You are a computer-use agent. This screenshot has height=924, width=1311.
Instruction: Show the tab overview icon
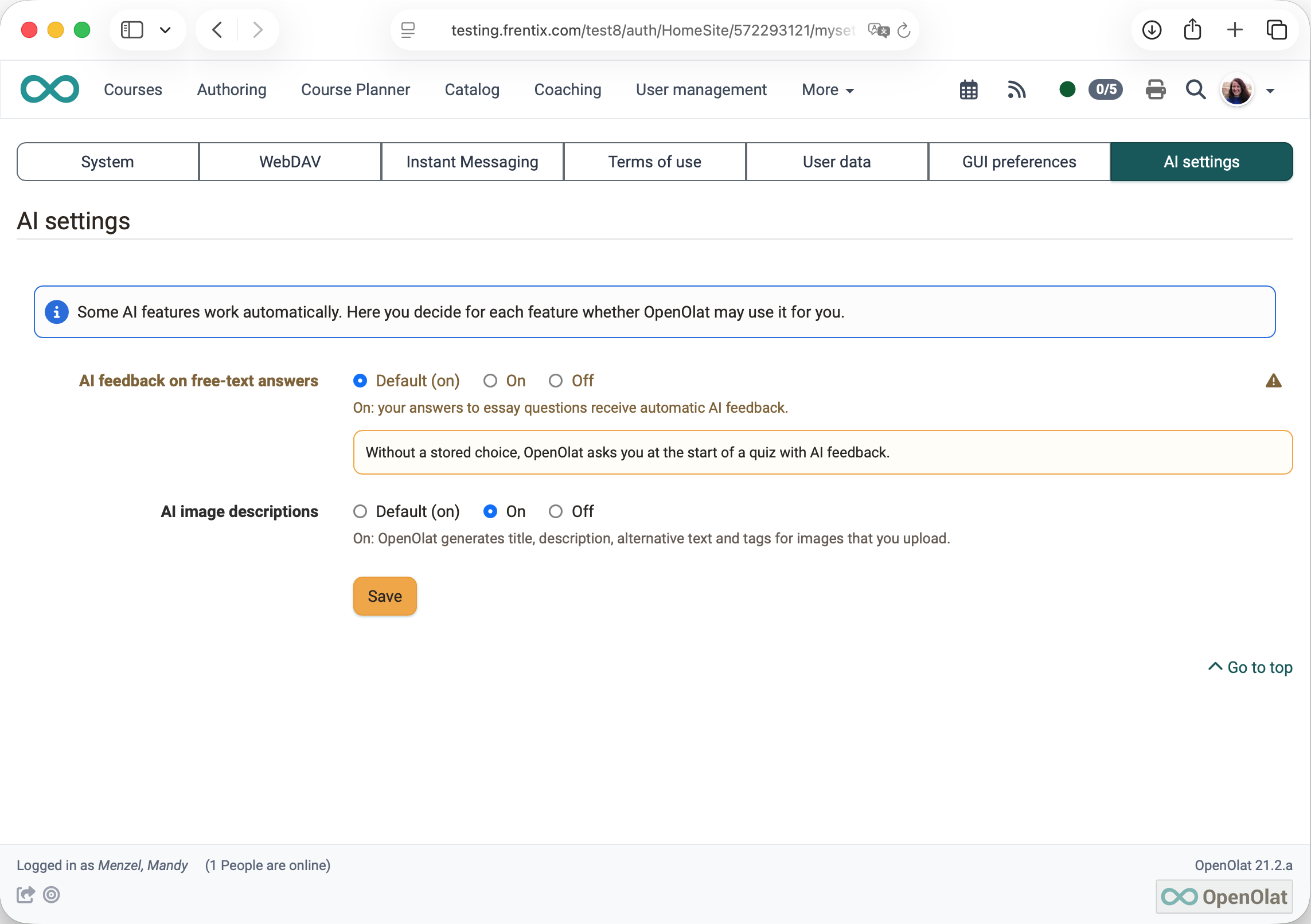pyautogui.click(x=1277, y=30)
